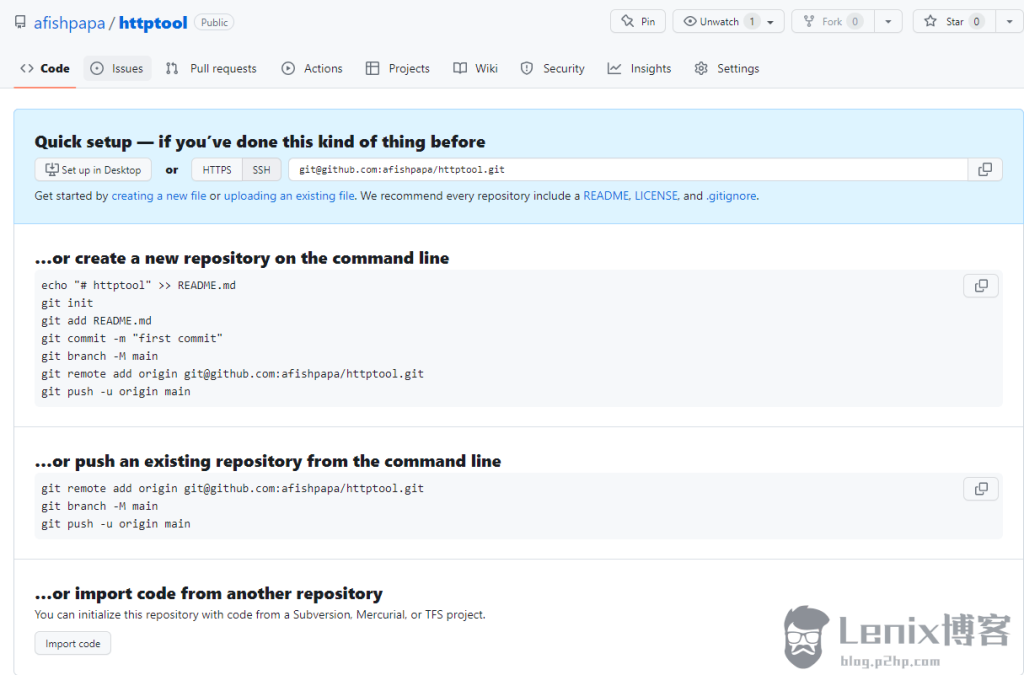Switch to the Actions tab
The image size is (1024, 675).
[312, 68]
